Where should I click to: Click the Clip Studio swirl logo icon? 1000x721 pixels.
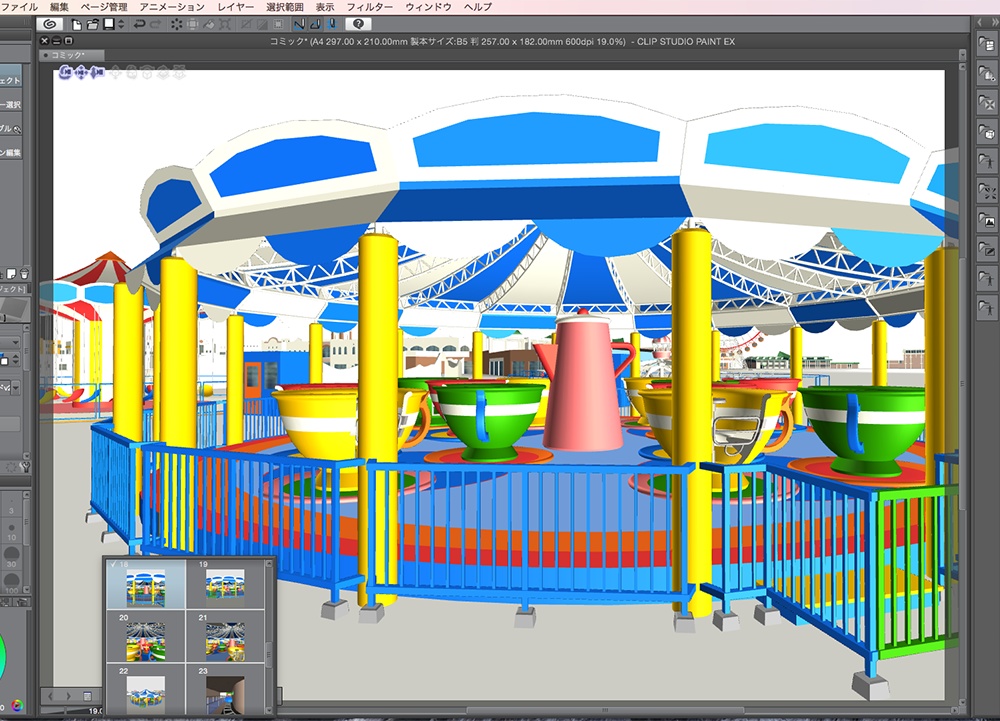click(51, 23)
